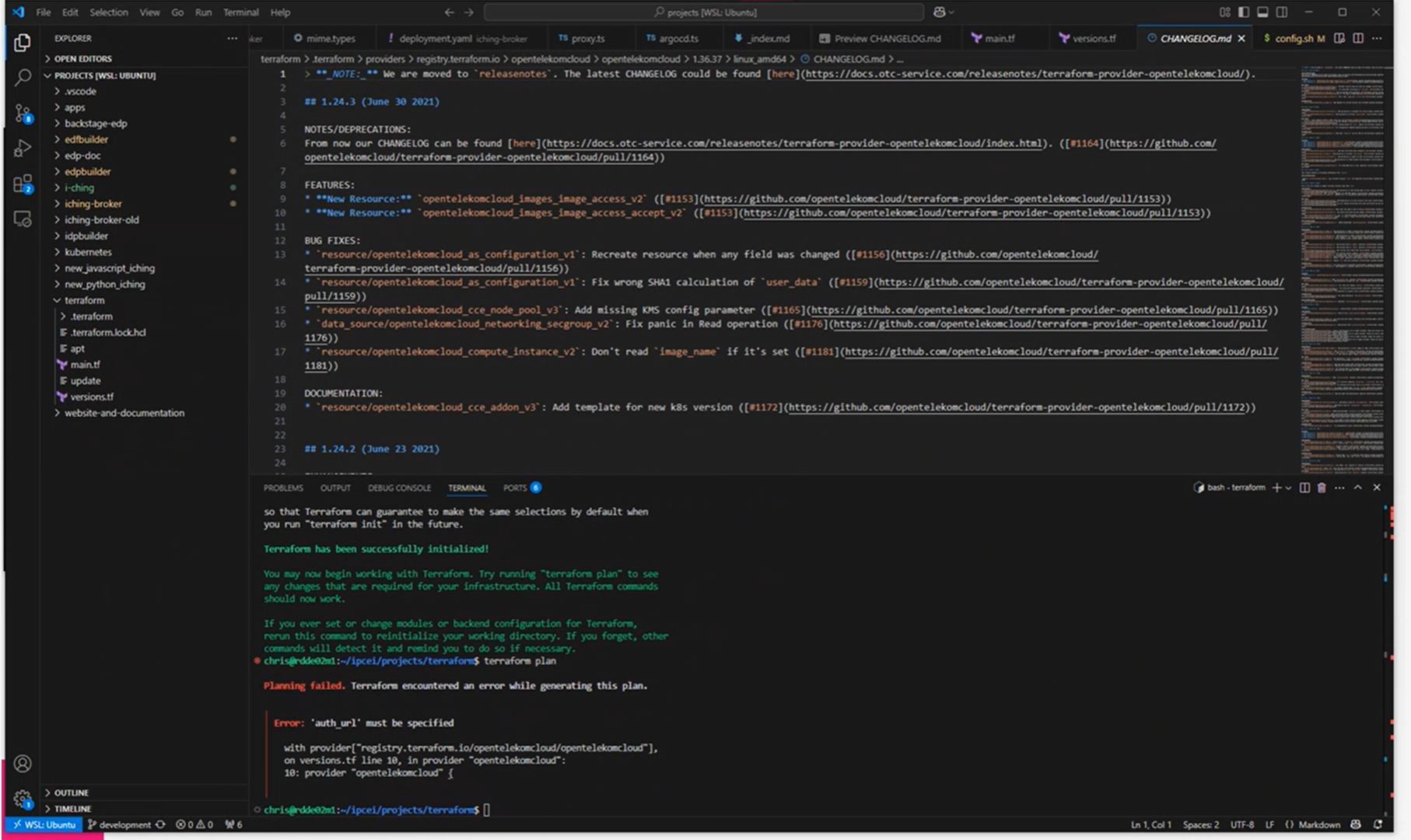The height and width of the screenshot is (840, 1411).
Task: Toggle the bottom panel visibility
Action: (1262, 12)
